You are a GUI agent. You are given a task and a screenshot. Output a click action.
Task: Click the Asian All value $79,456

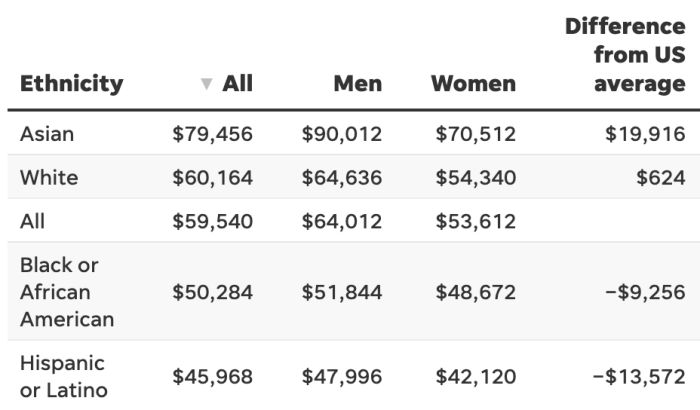click(x=213, y=134)
